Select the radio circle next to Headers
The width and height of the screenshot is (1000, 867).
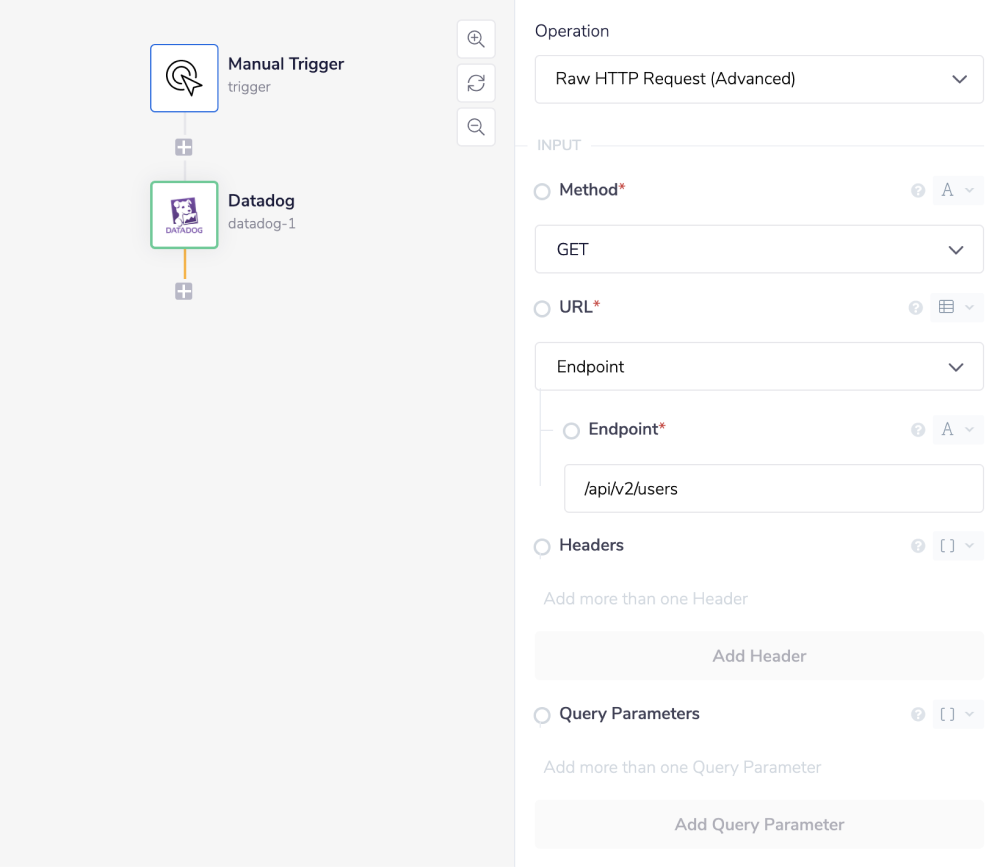(x=541, y=546)
